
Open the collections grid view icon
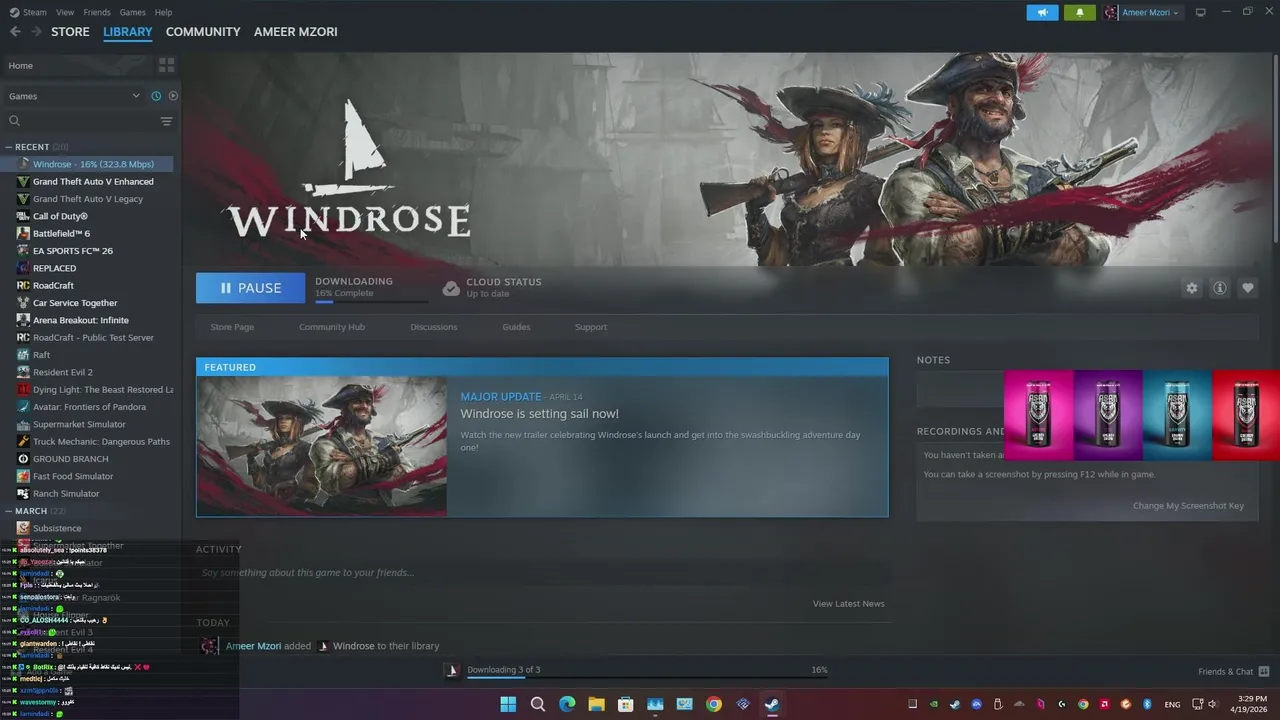(x=166, y=65)
